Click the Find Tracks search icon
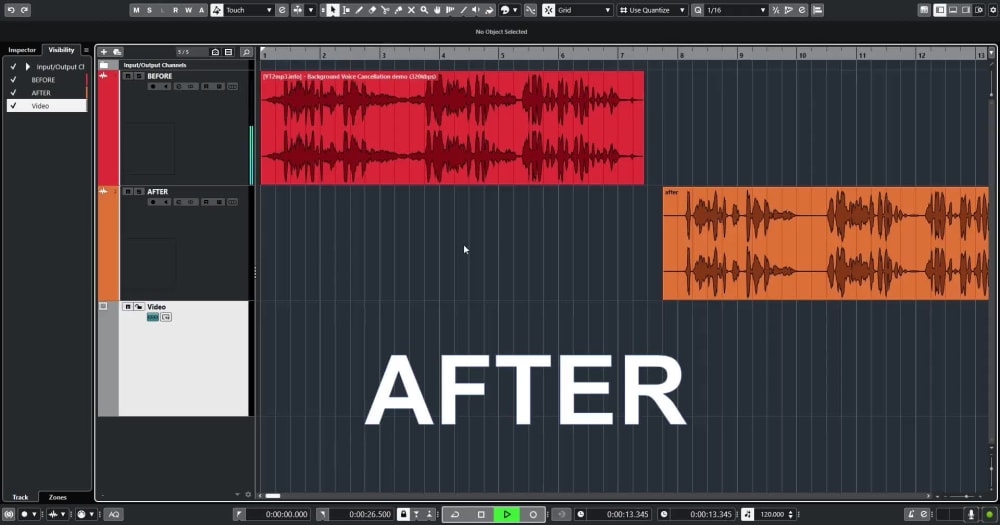The width and height of the screenshot is (1000, 525). 246,52
